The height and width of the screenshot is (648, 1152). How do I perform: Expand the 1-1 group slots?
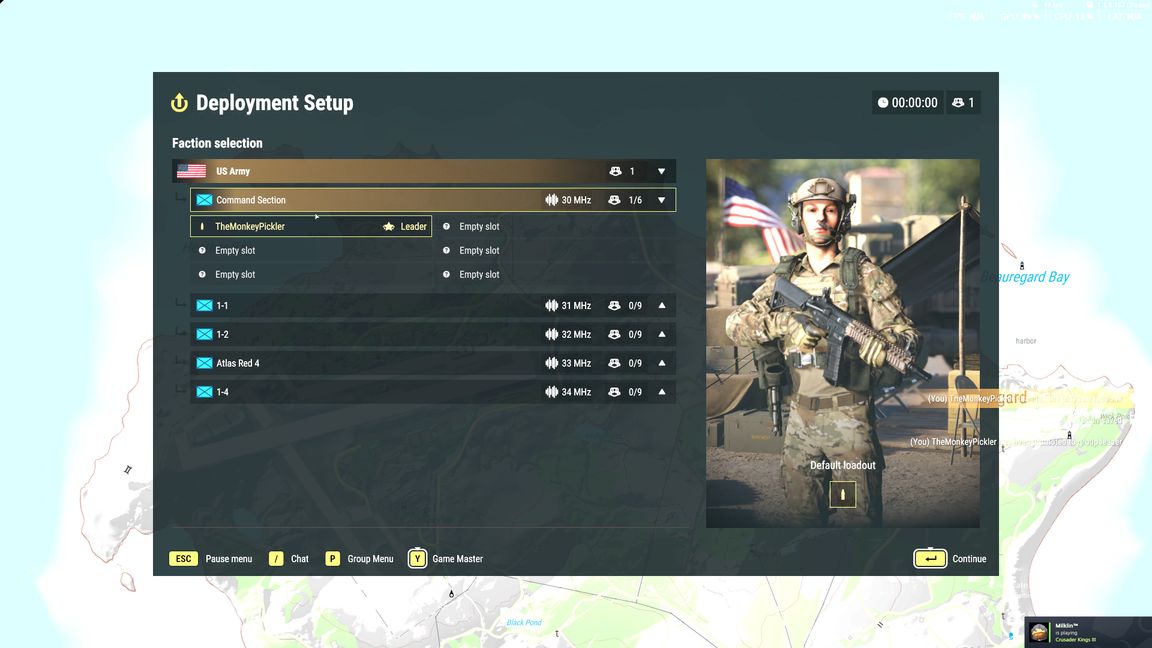click(661, 306)
